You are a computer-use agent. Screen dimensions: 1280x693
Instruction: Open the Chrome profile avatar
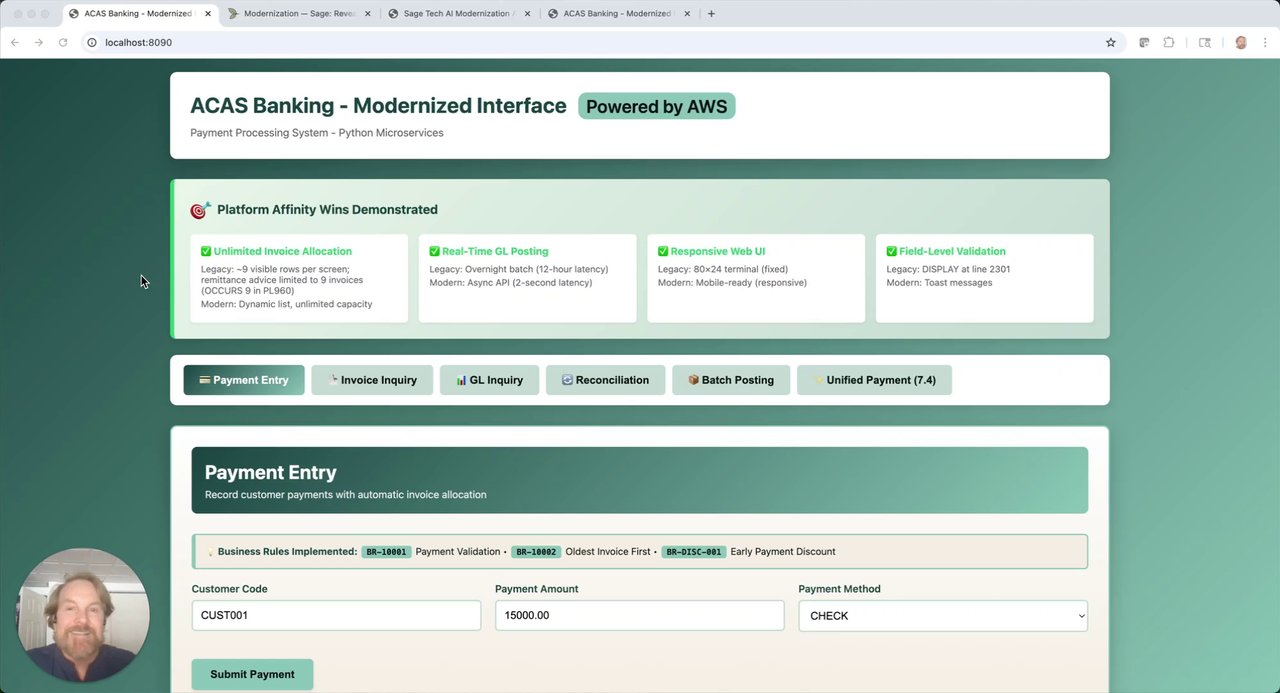point(1241,43)
